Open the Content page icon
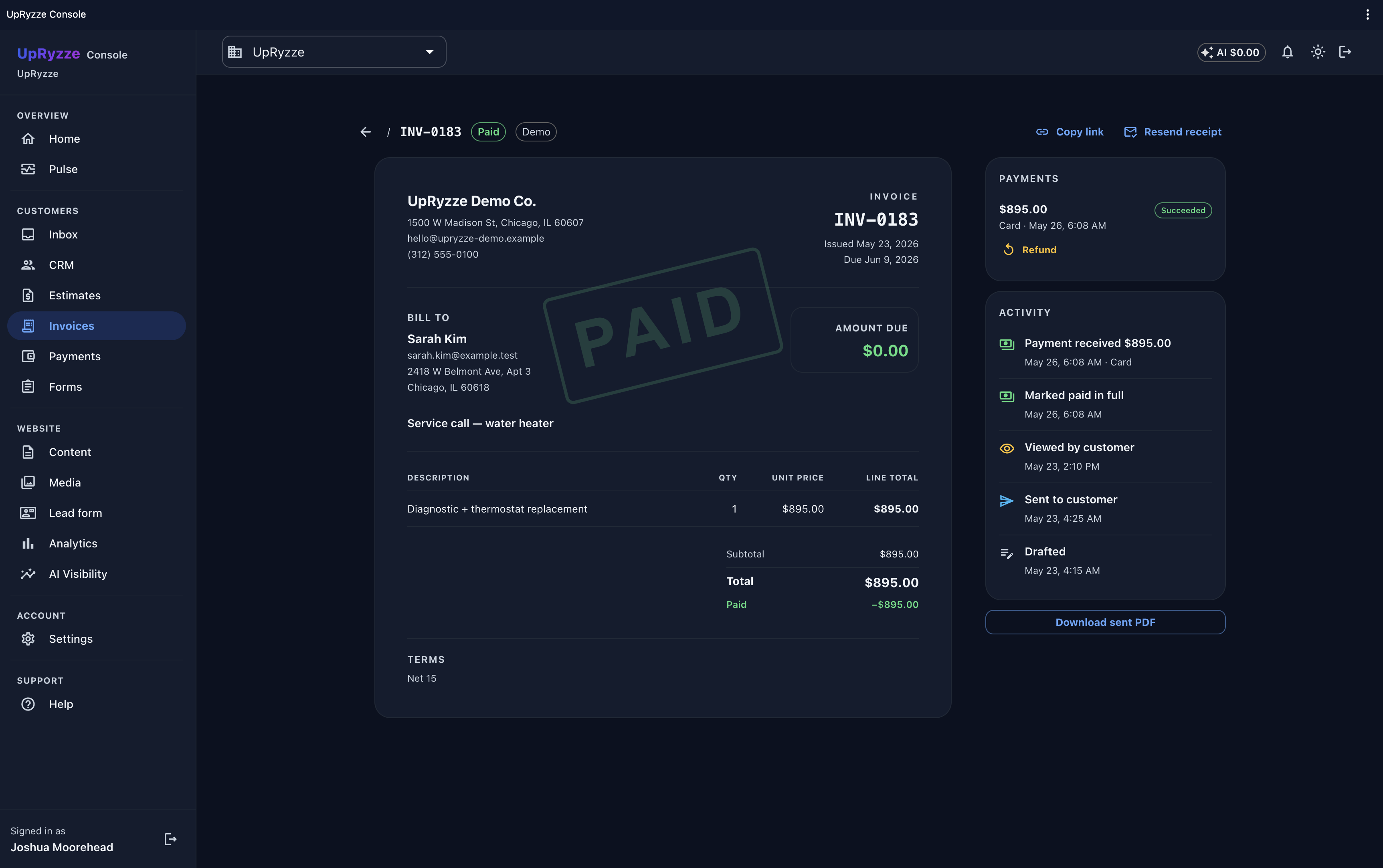 28,452
